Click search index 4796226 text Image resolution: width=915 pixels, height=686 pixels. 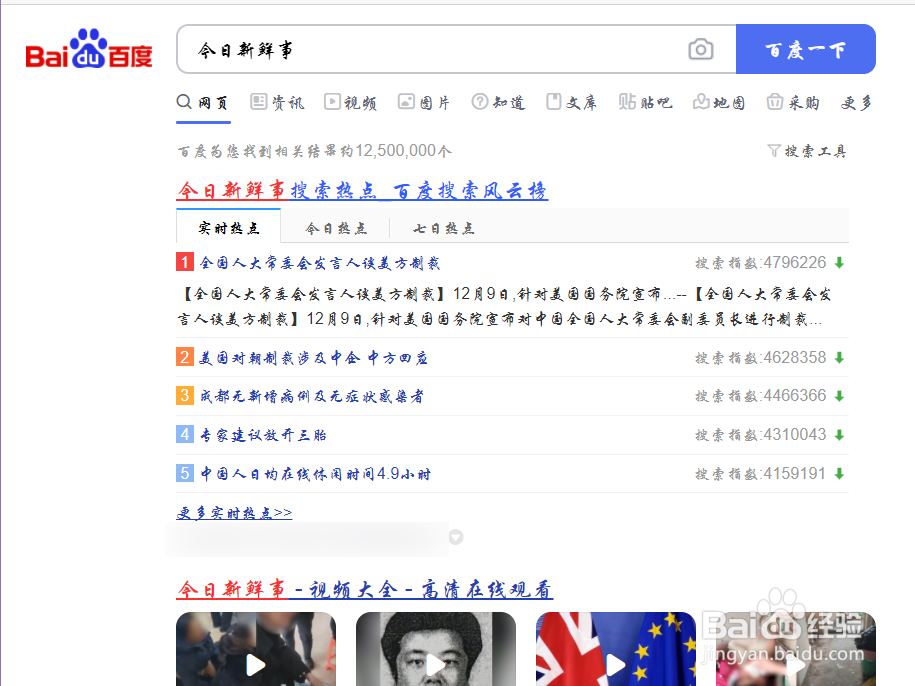pos(760,262)
